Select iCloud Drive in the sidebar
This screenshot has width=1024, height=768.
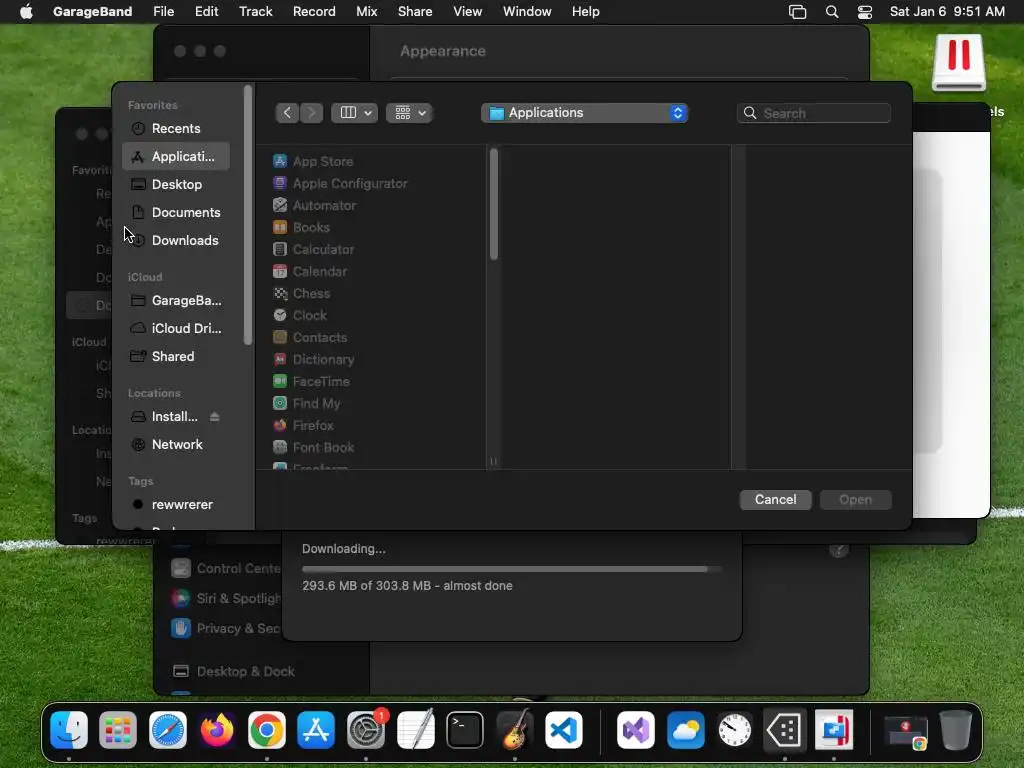point(176,328)
